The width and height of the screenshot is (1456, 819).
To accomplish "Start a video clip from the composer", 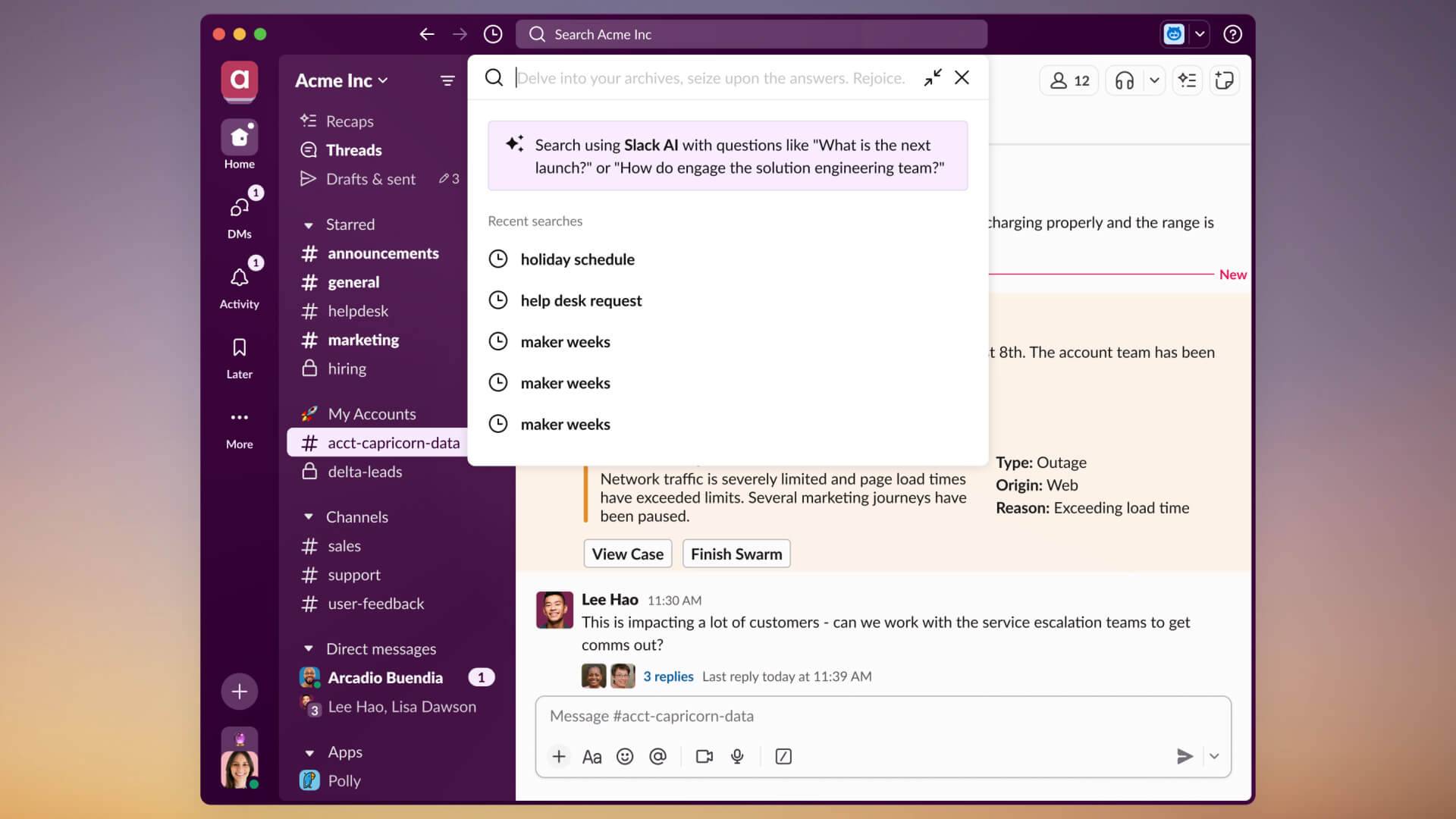I will pos(704,756).
